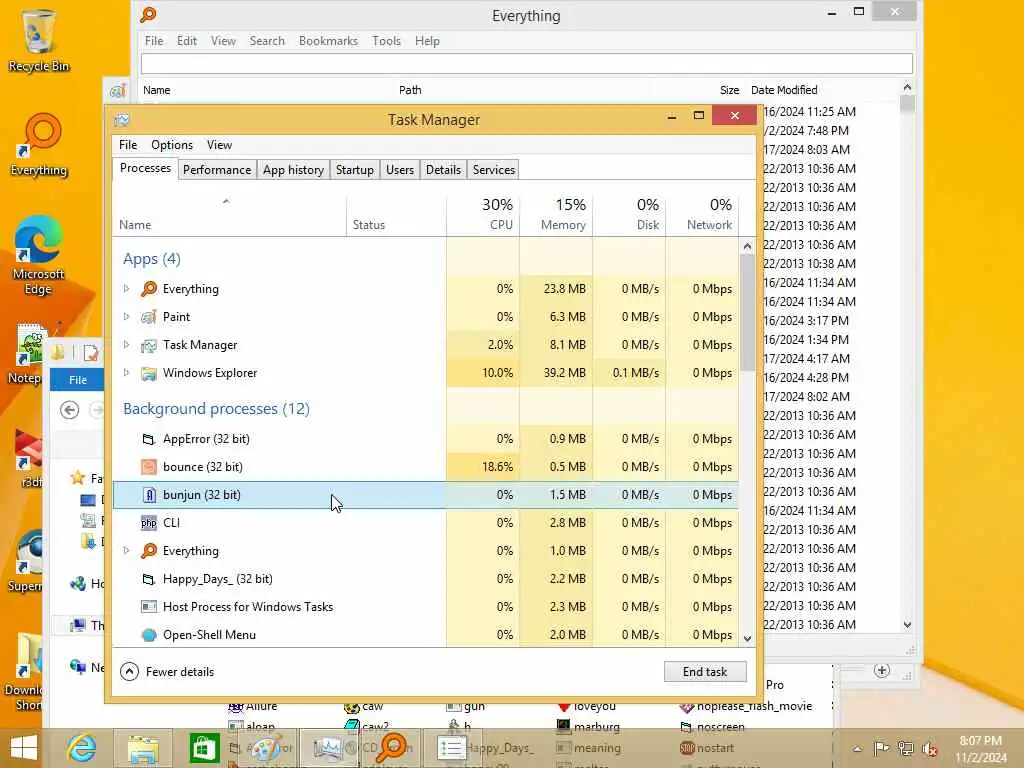Screen dimensions: 1024x768
Task: Click the muted volume tray icon
Action: [x=929, y=748]
